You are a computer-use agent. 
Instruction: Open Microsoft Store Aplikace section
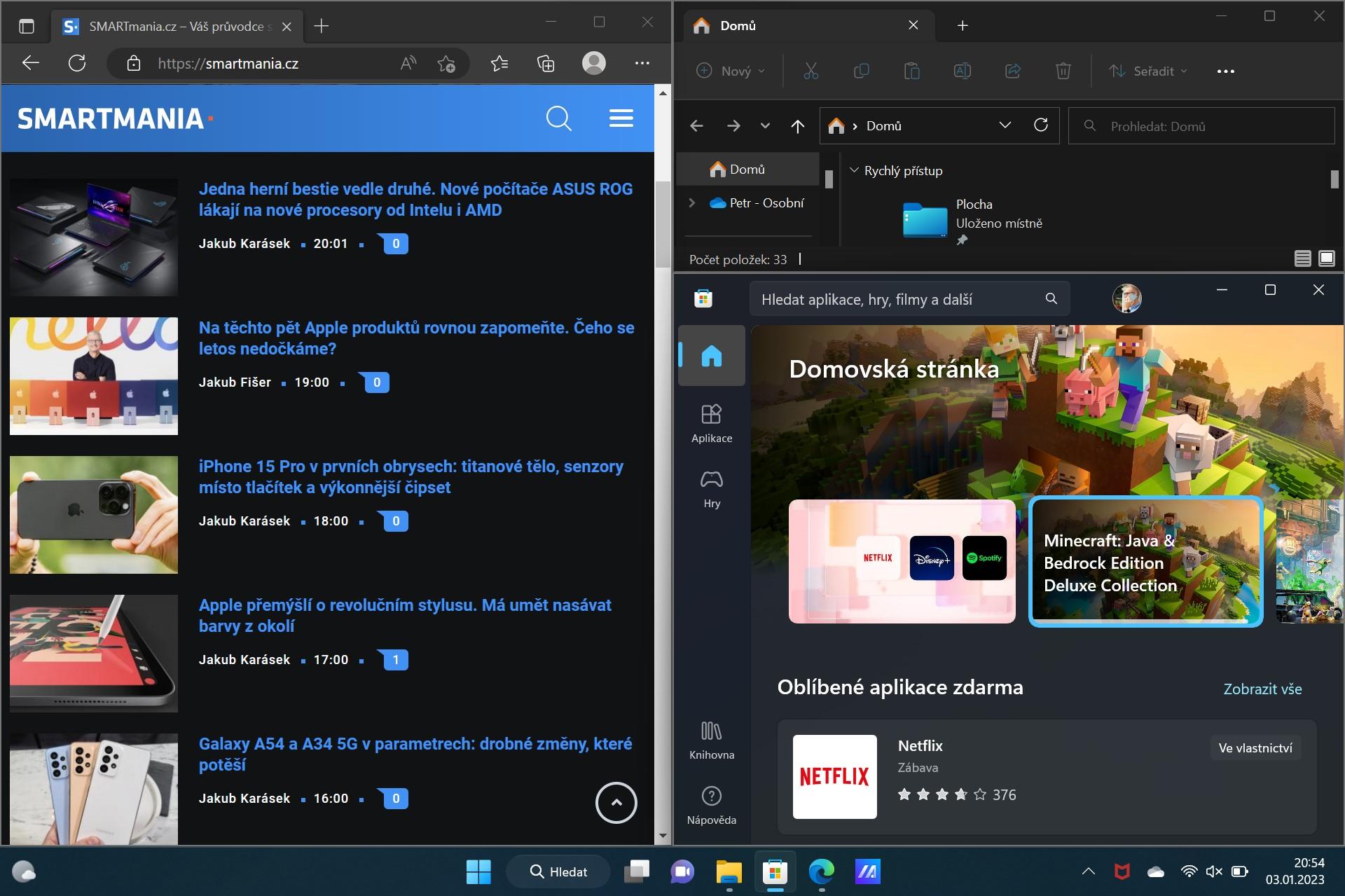(x=712, y=422)
